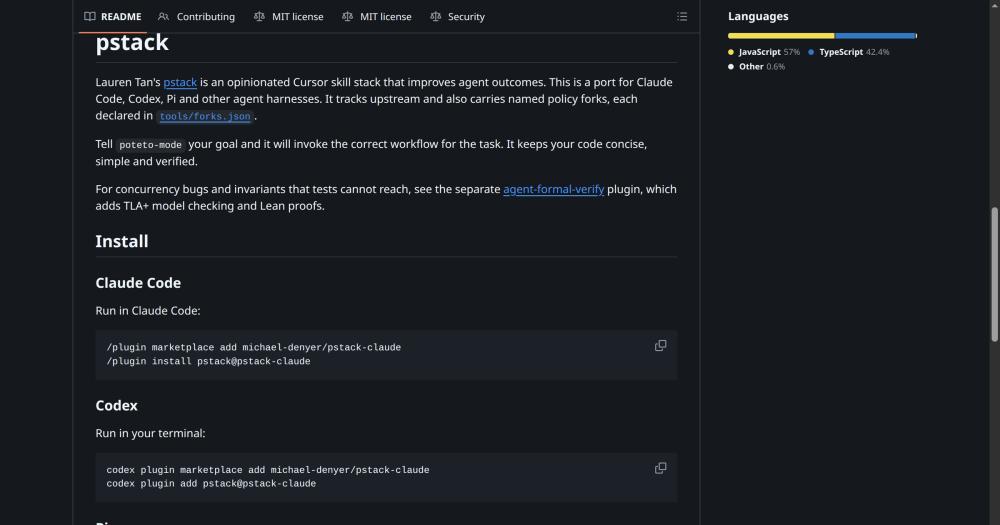Click the page vertical scrollbar thumb
Viewport: 1000px width, 525px height.
coord(994,274)
